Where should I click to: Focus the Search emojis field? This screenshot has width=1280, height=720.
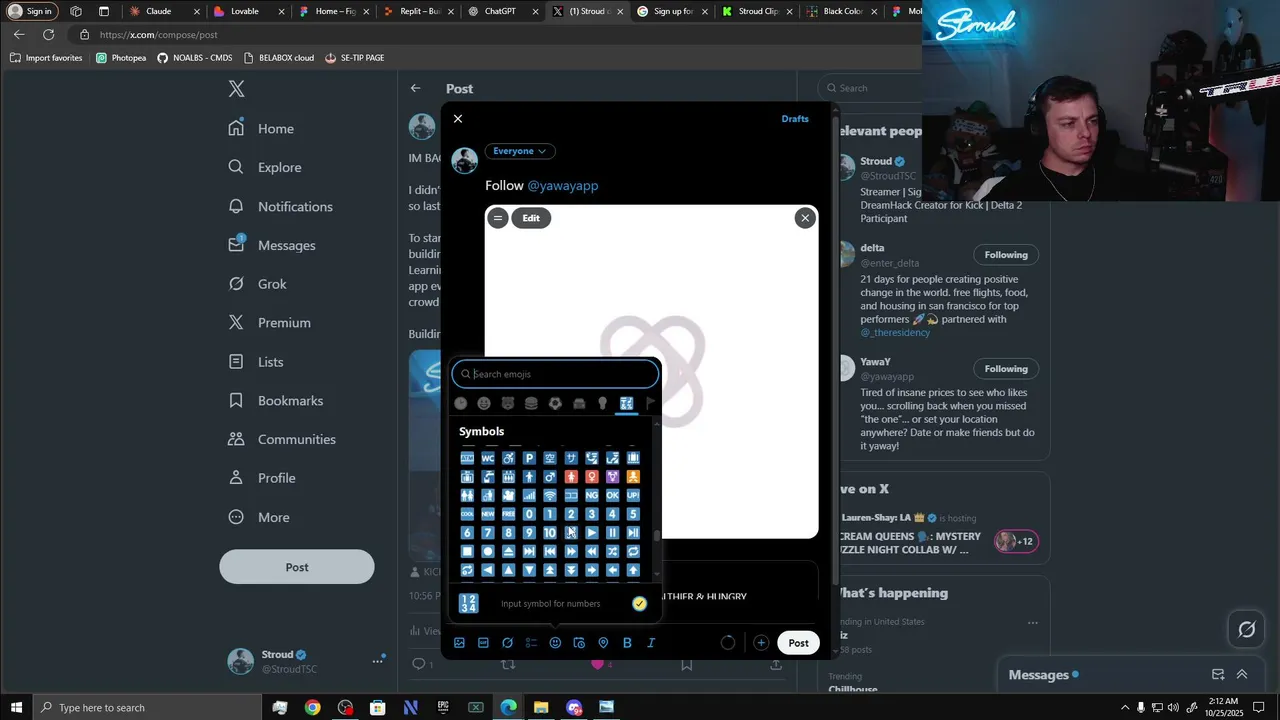[x=556, y=374]
